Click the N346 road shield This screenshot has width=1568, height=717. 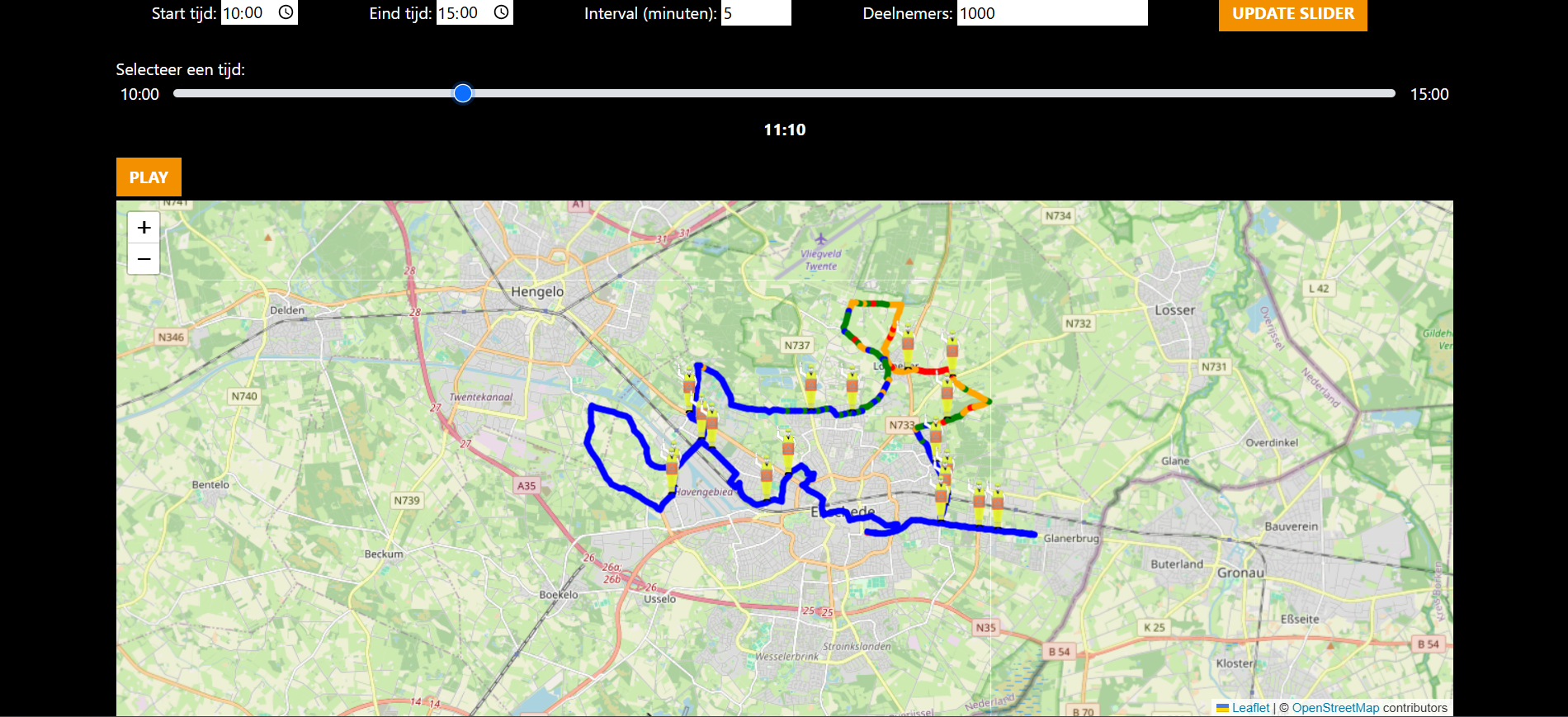[171, 337]
